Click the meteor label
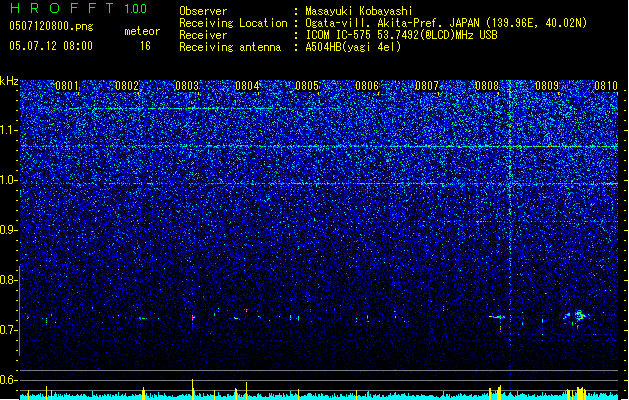The width and height of the screenshot is (629, 400). [x=142, y=31]
